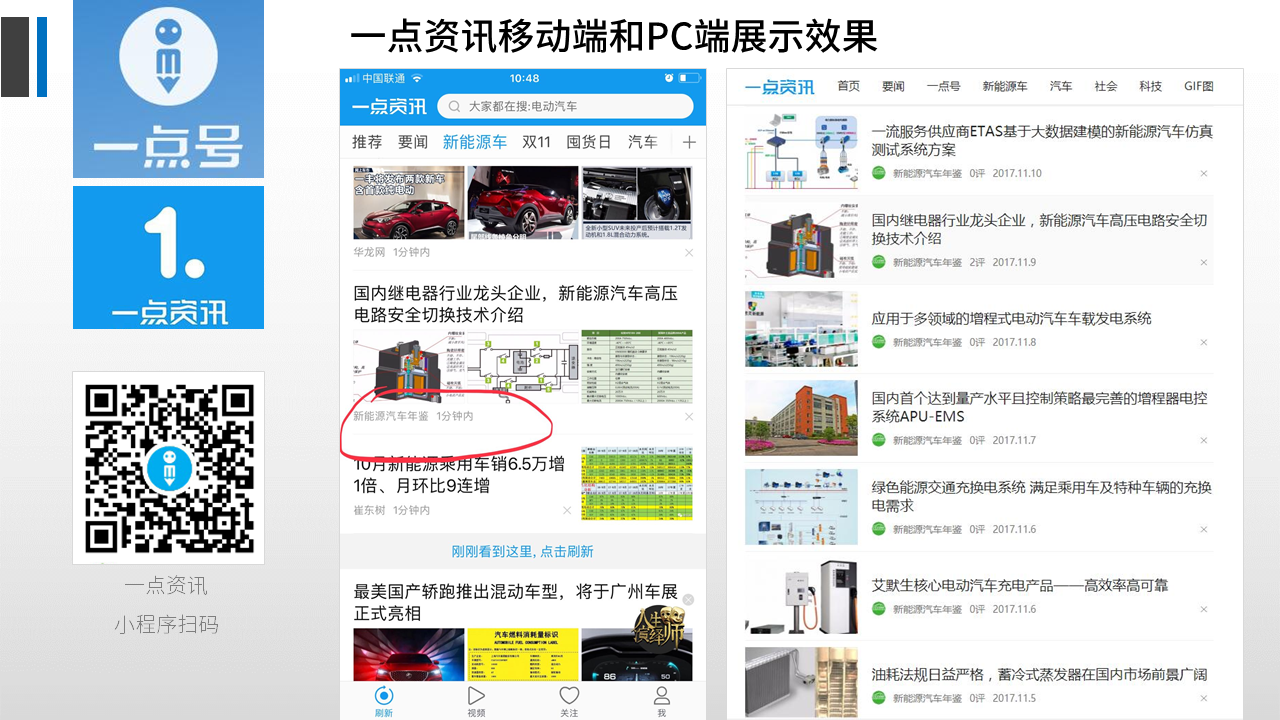Open PC article 绿色能源交通充换电系统
The image size is (1280, 720).
click(1041, 496)
